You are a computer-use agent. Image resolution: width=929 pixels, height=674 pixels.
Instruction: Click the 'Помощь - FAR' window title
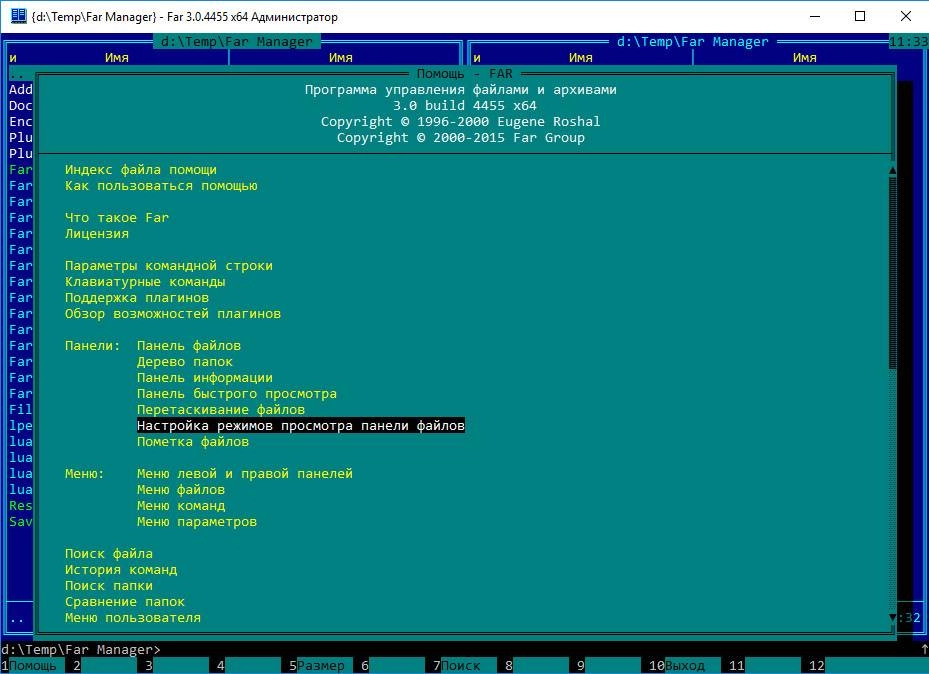click(464, 74)
